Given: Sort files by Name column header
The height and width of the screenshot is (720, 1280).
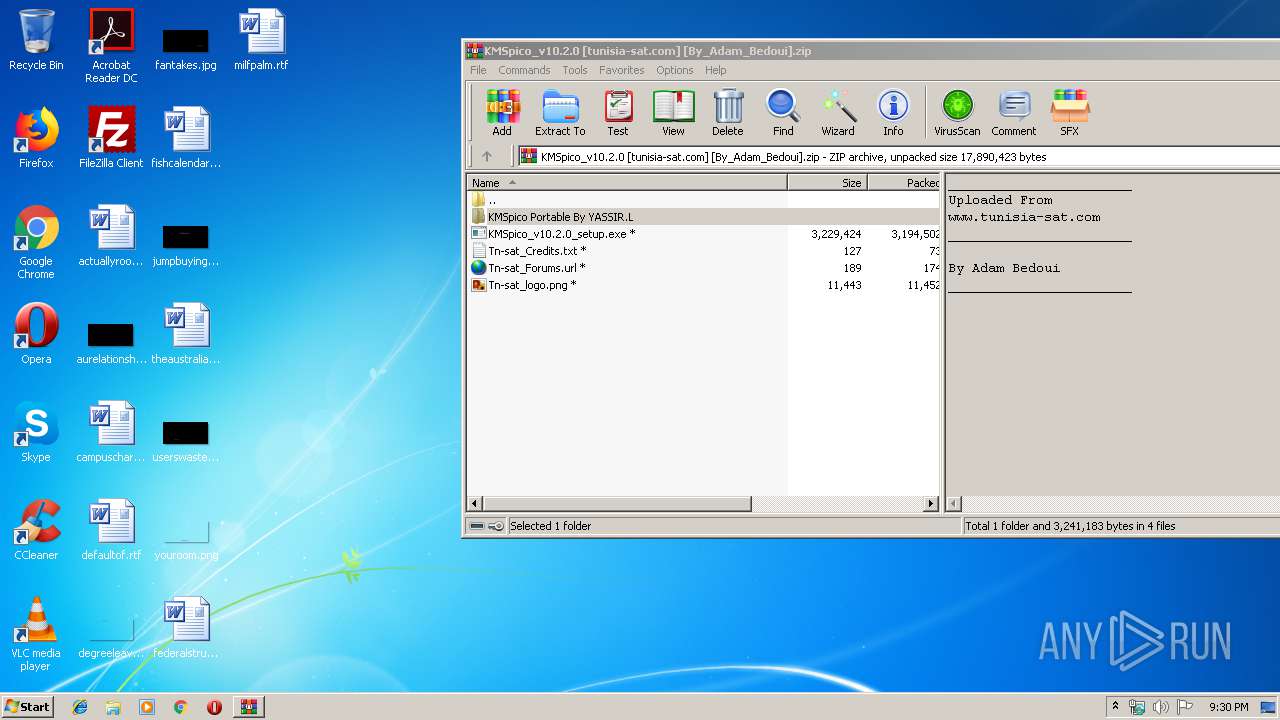Looking at the screenshot, I should pyautogui.click(x=627, y=183).
